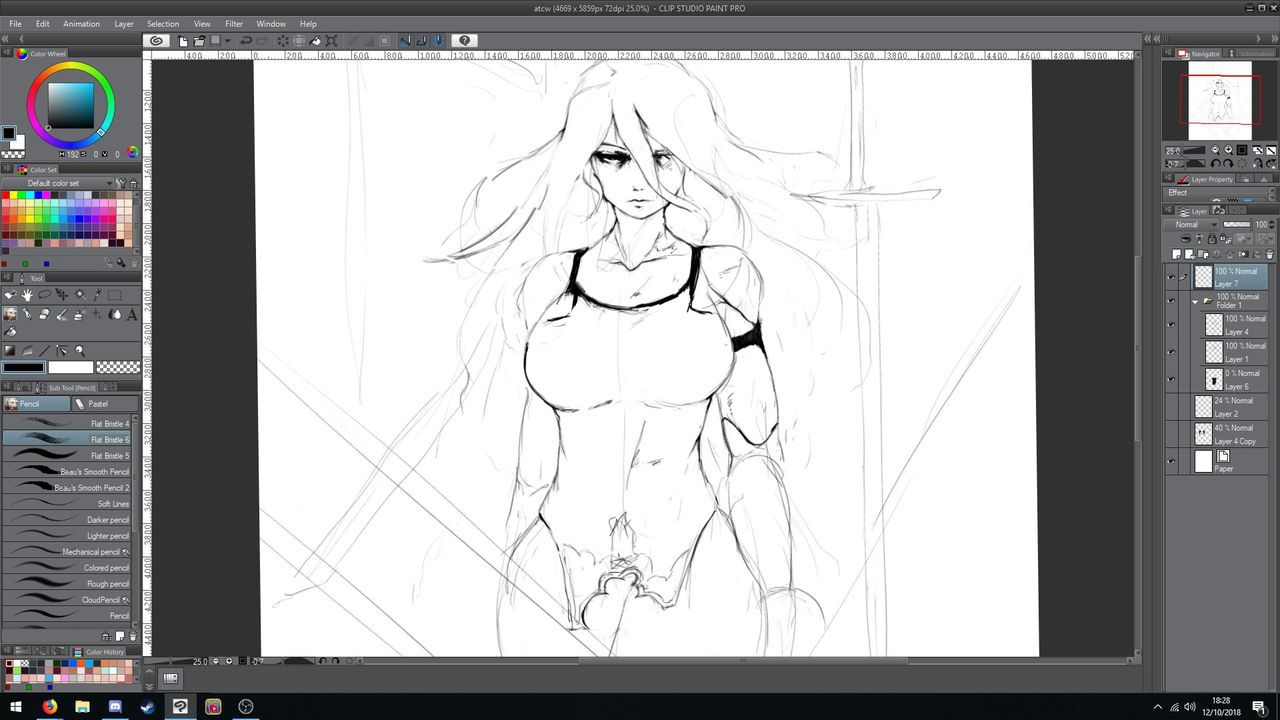Click the Undo arrow in toolbar
Image resolution: width=1280 pixels, height=720 pixels.
[245, 40]
